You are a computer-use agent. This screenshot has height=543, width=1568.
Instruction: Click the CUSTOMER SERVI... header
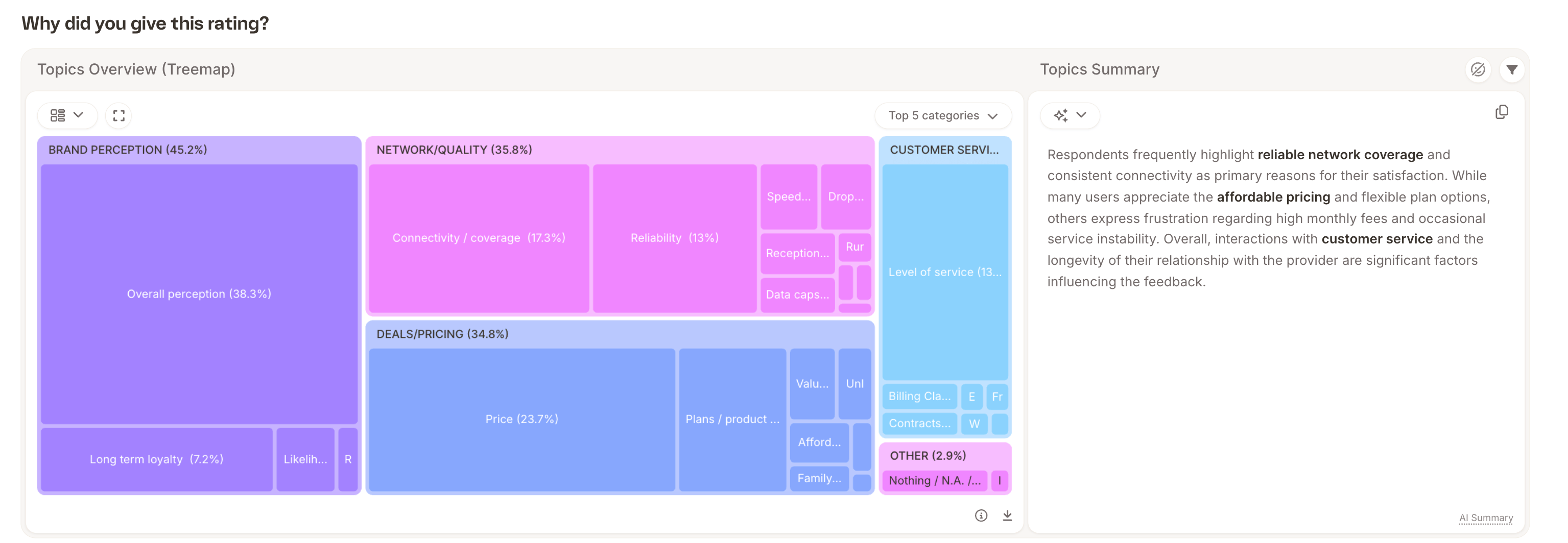[944, 150]
